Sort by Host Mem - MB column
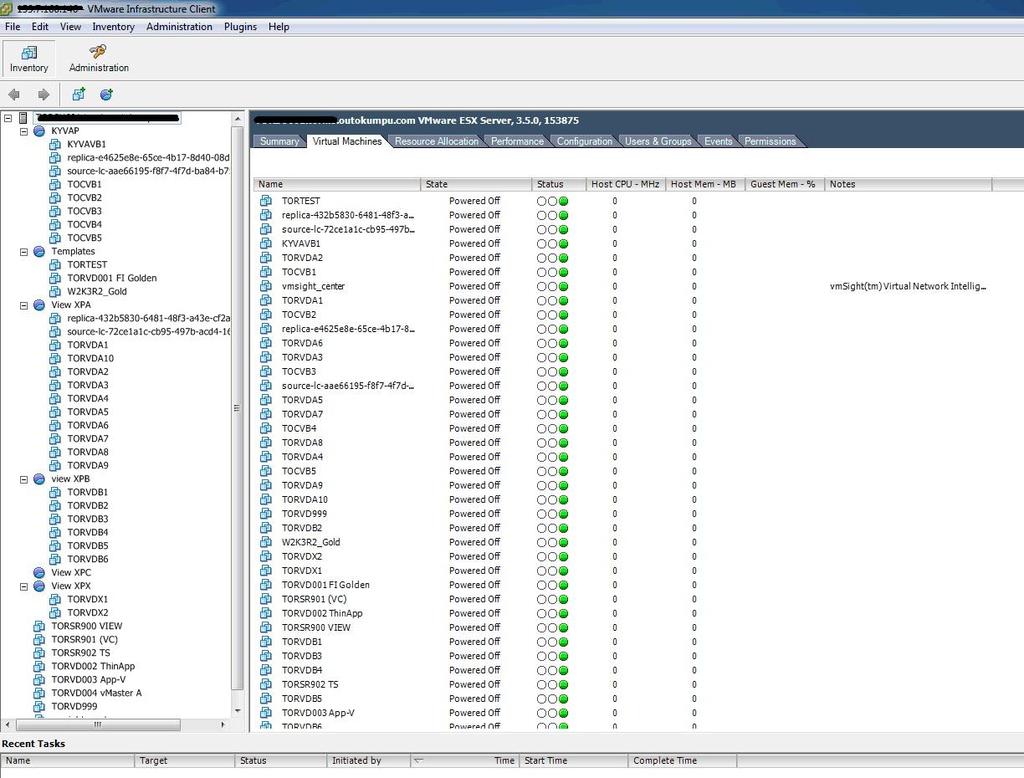The width and height of the screenshot is (1024, 778). click(703, 184)
